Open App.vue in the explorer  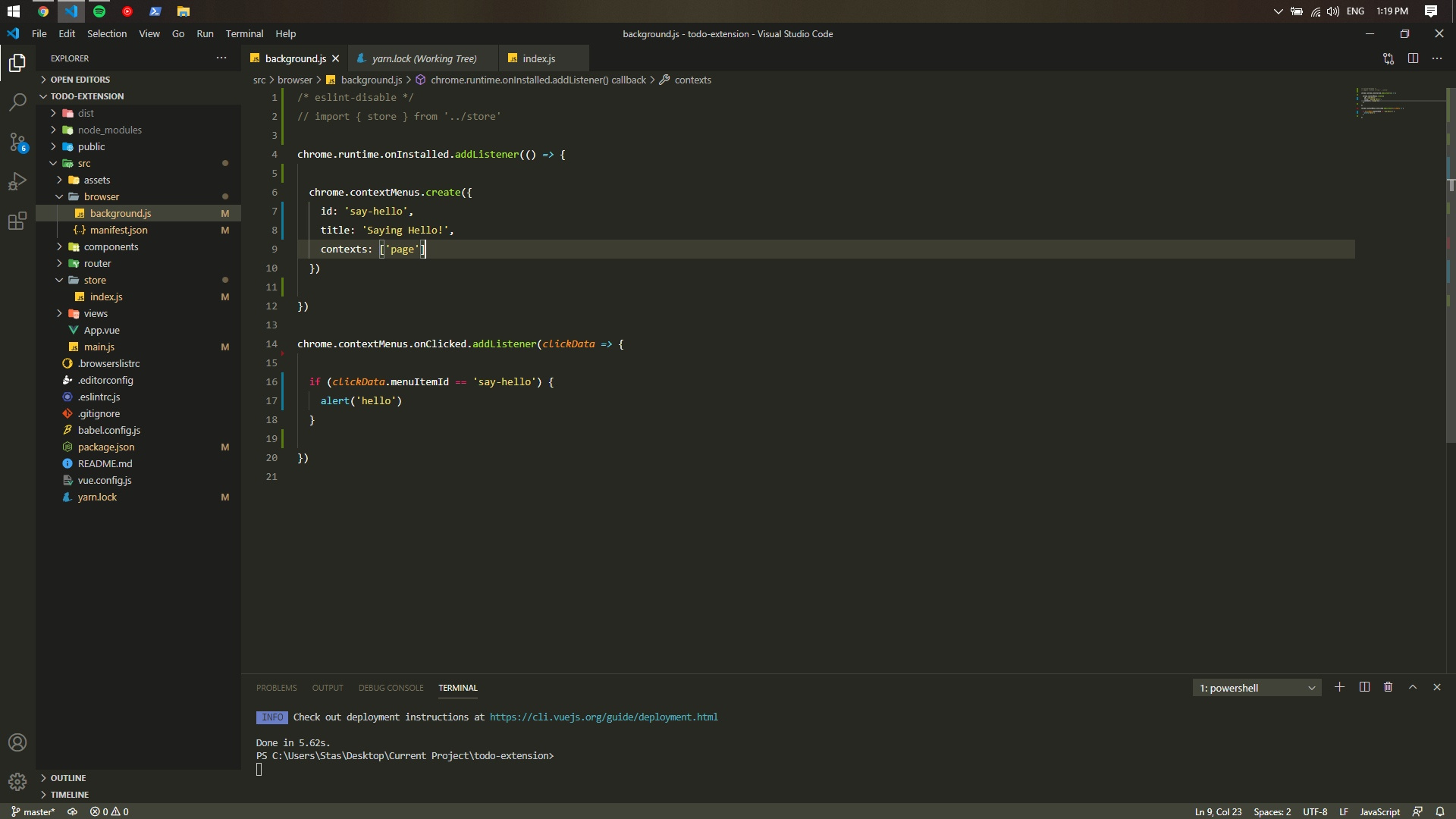click(139, 330)
